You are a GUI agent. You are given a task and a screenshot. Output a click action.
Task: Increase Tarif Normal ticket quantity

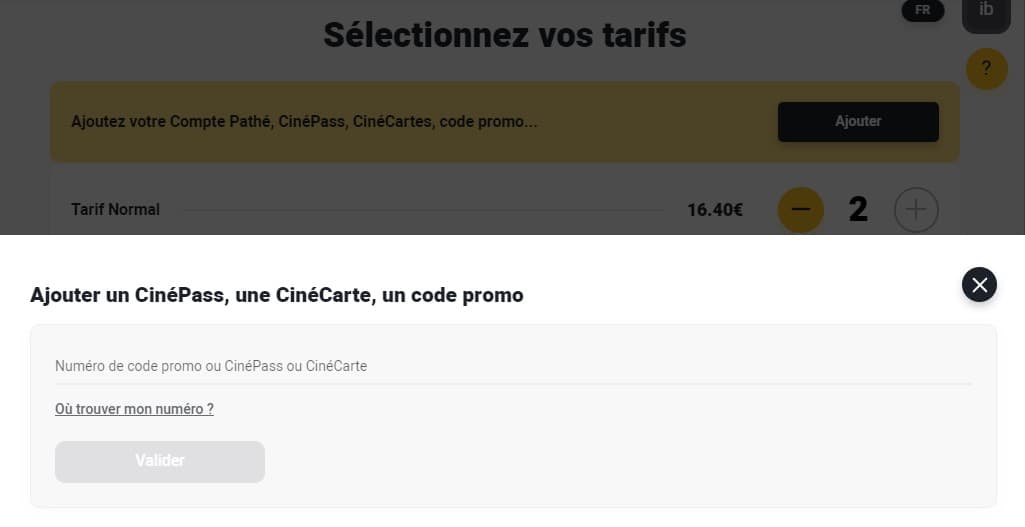tap(916, 210)
